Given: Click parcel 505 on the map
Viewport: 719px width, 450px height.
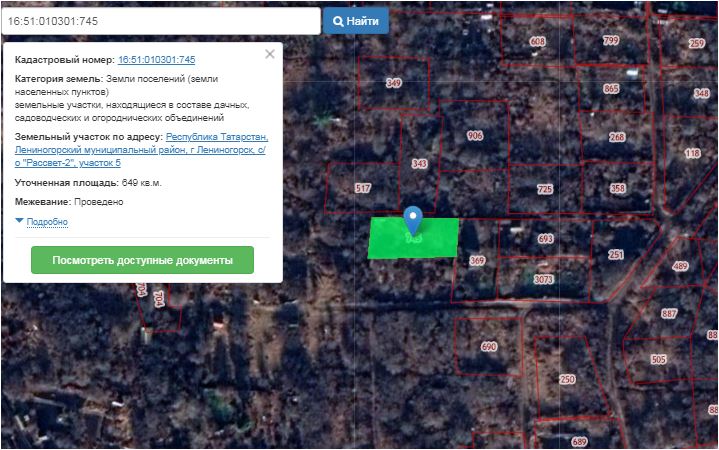Looking at the screenshot, I should [x=658, y=359].
